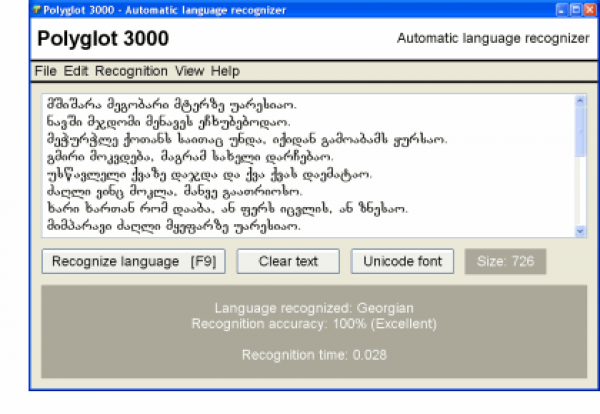Open the Recognition menu
Screen dimensions: 600x414
(131, 71)
